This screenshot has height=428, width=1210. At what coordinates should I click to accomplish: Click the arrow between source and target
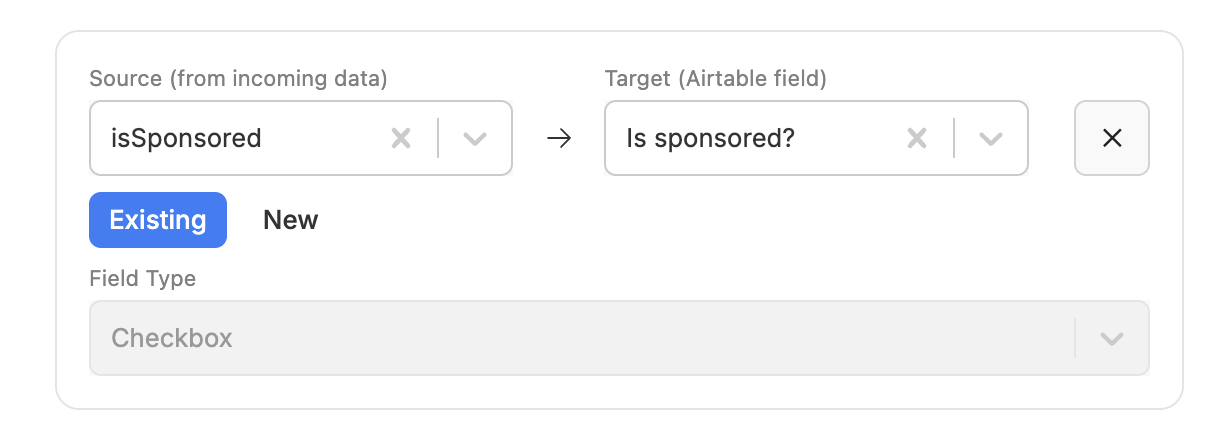(x=559, y=139)
